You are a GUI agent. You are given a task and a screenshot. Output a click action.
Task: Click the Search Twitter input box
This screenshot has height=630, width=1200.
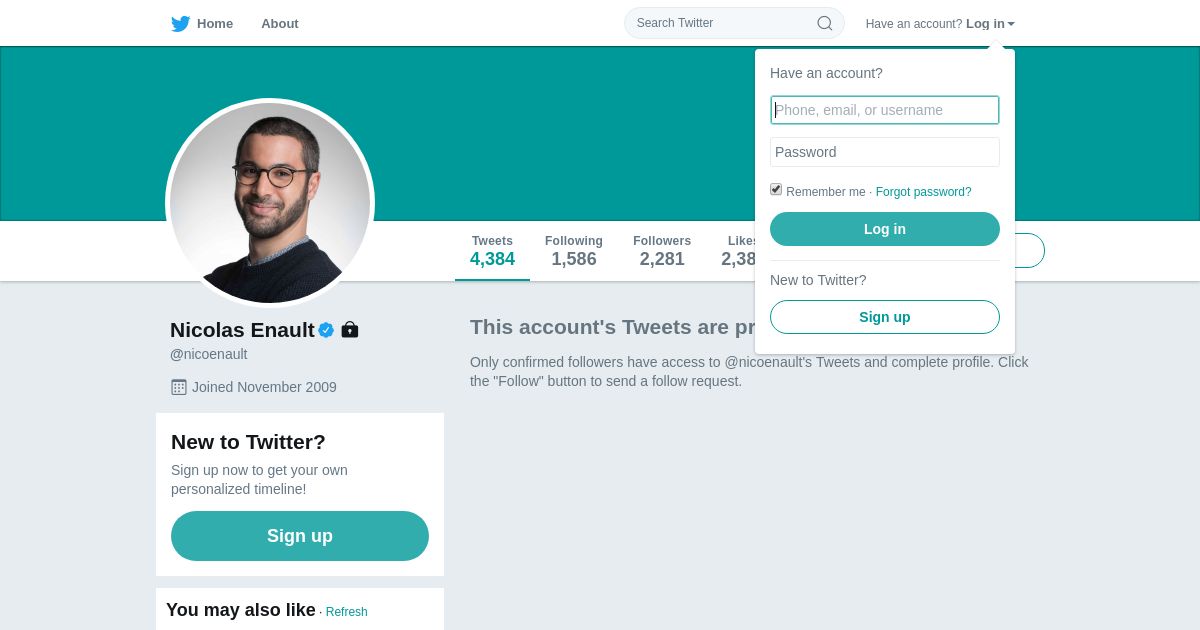[722, 23]
